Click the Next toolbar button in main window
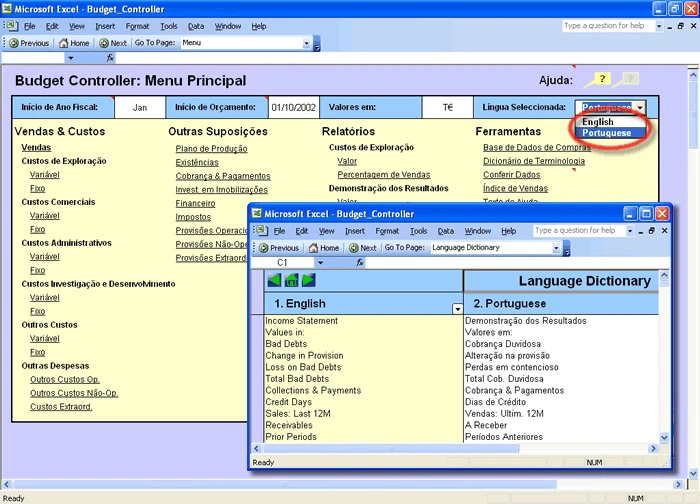Viewport: 700px width, 504px height. point(113,43)
